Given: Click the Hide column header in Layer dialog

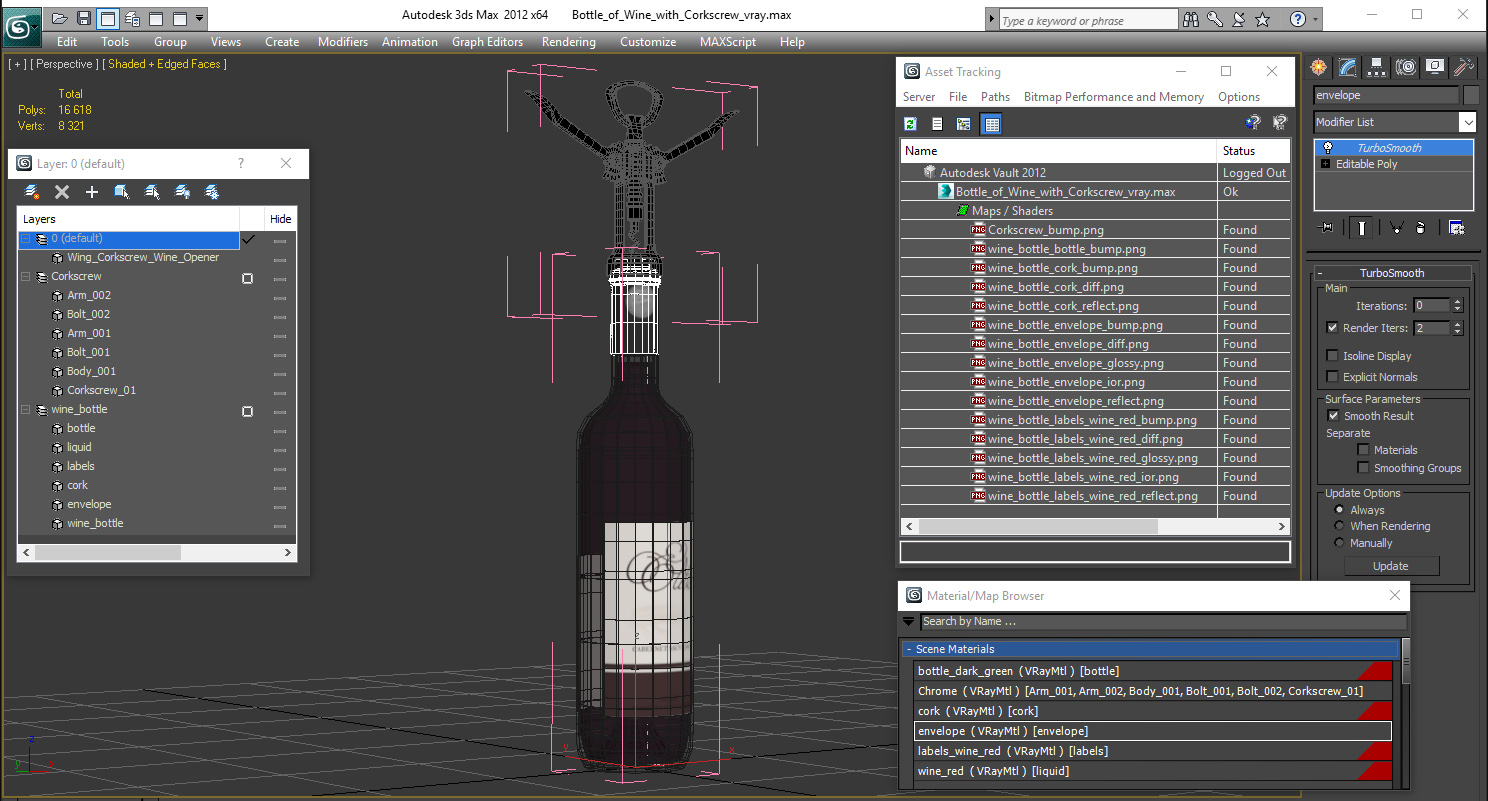Looking at the screenshot, I should tap(281, 219).
